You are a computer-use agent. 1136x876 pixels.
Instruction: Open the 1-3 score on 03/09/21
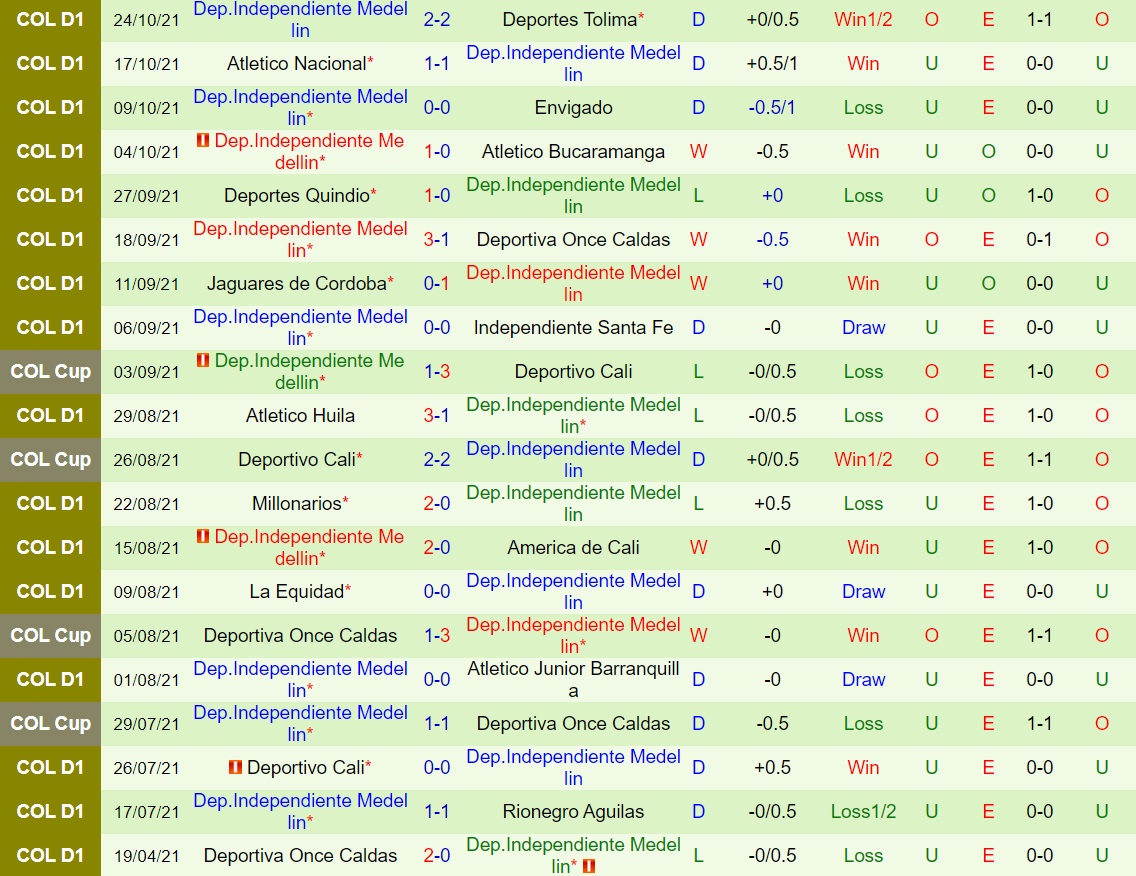point(437,372)
